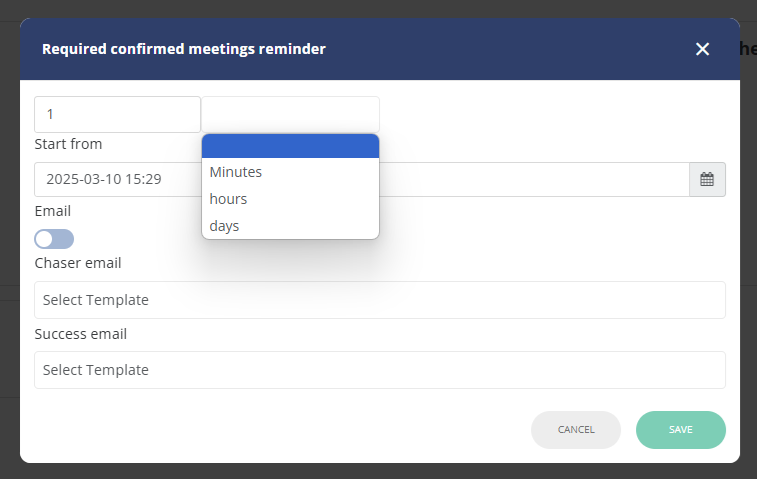Click the dimmed backdrop below the dialog
The width and height of the screenshot is (757, 479).
click(378, 472)
